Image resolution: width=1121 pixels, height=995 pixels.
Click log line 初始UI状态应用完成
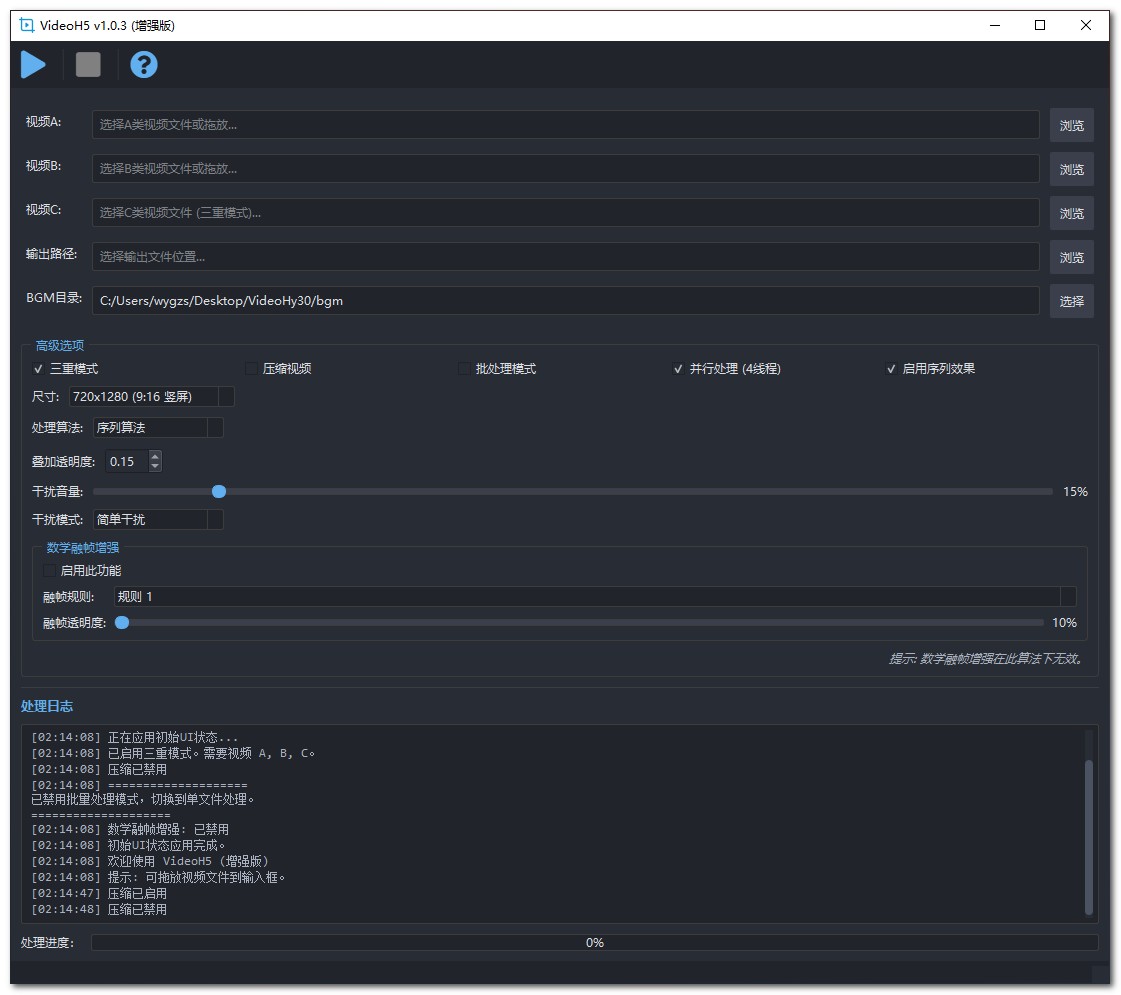128,845
